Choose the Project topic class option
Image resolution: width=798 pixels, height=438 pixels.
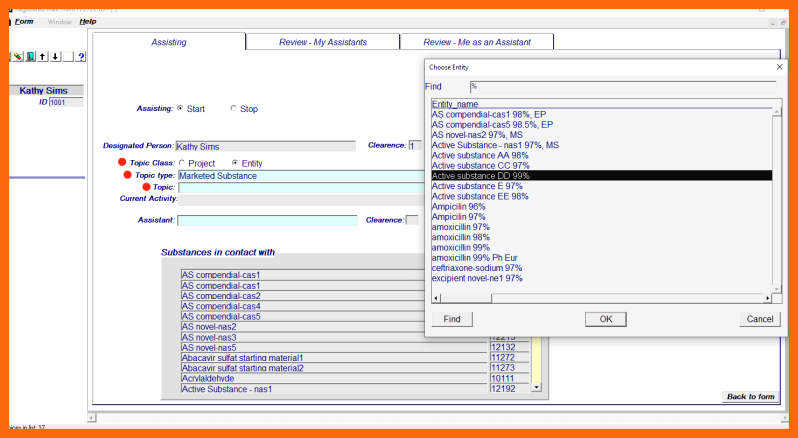pyautogui.click(x=182, y=163)
